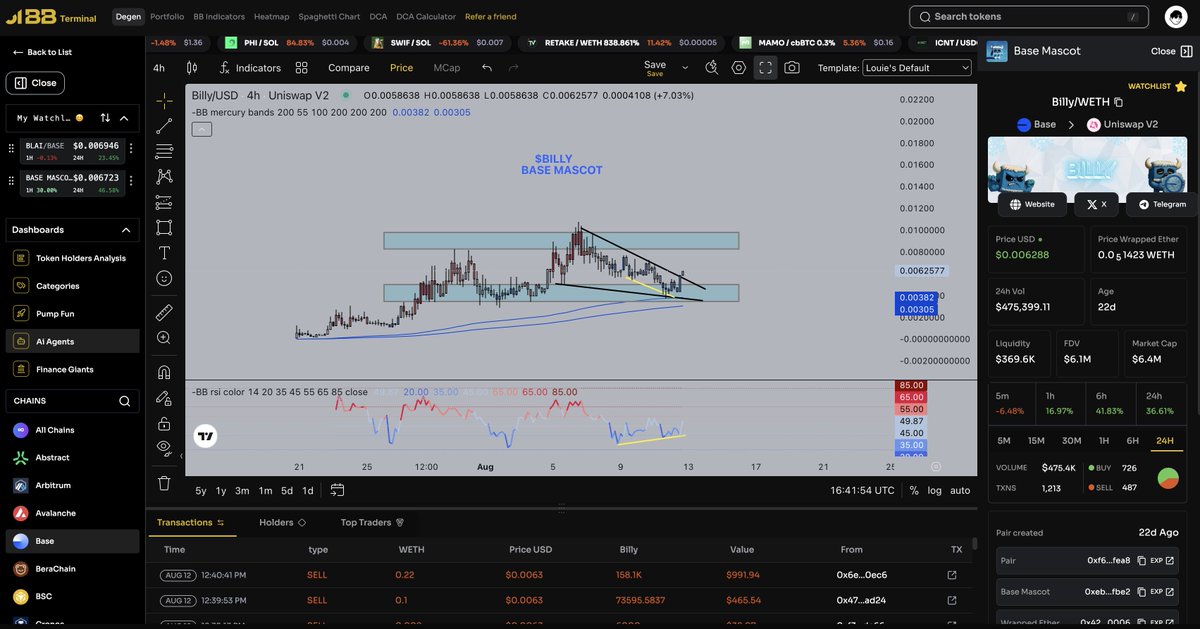The height and width of the screenshot is (629, 1200).
Task: Click the Search tokens field
Action: pyautogui.click(x=1027, y=17)
